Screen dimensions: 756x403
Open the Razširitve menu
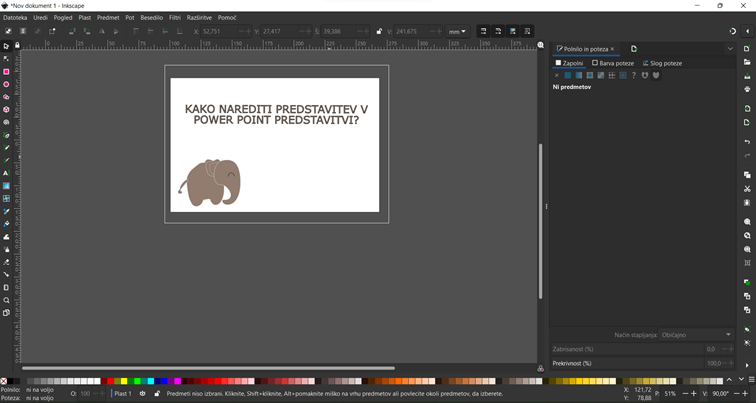point(199,17)
